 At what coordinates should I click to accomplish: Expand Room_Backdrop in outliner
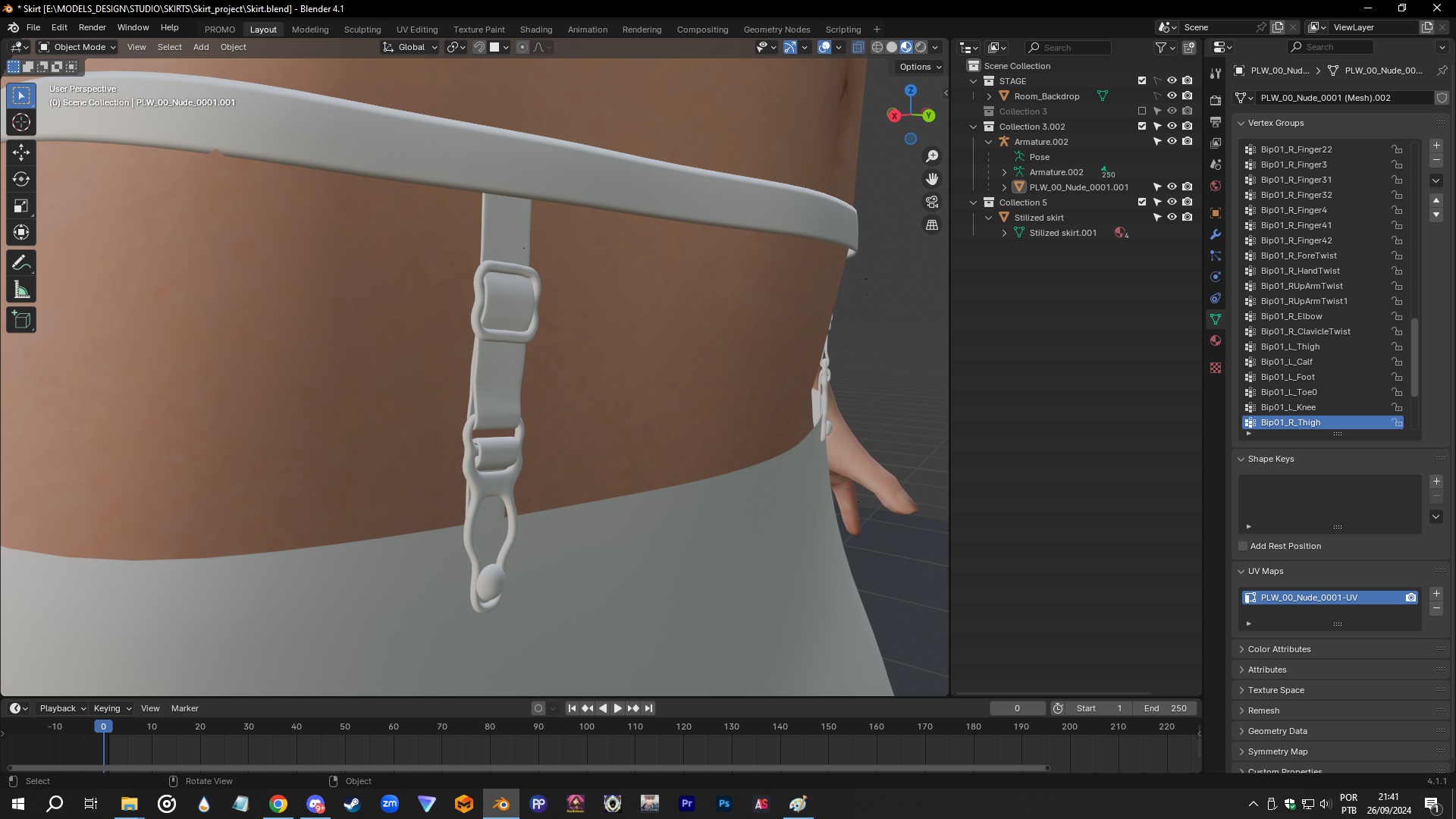coord(989,96)
